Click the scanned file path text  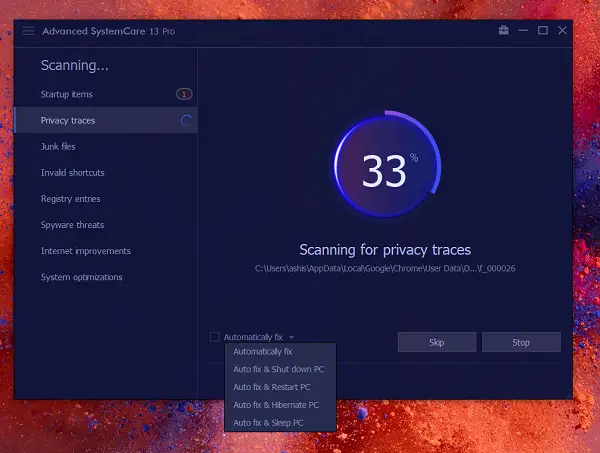[385, 269]
